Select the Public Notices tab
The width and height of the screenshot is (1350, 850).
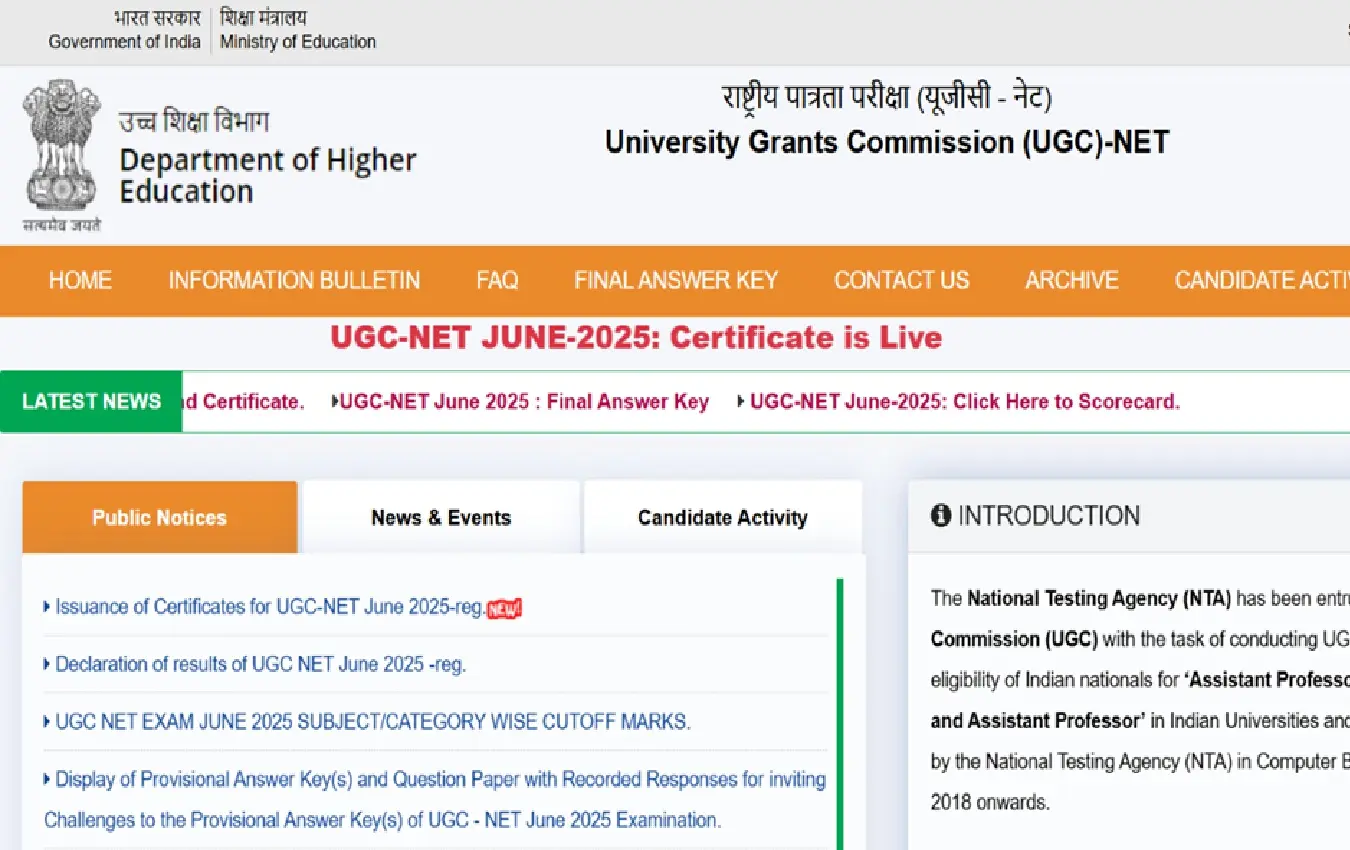[x=158, y=517]
